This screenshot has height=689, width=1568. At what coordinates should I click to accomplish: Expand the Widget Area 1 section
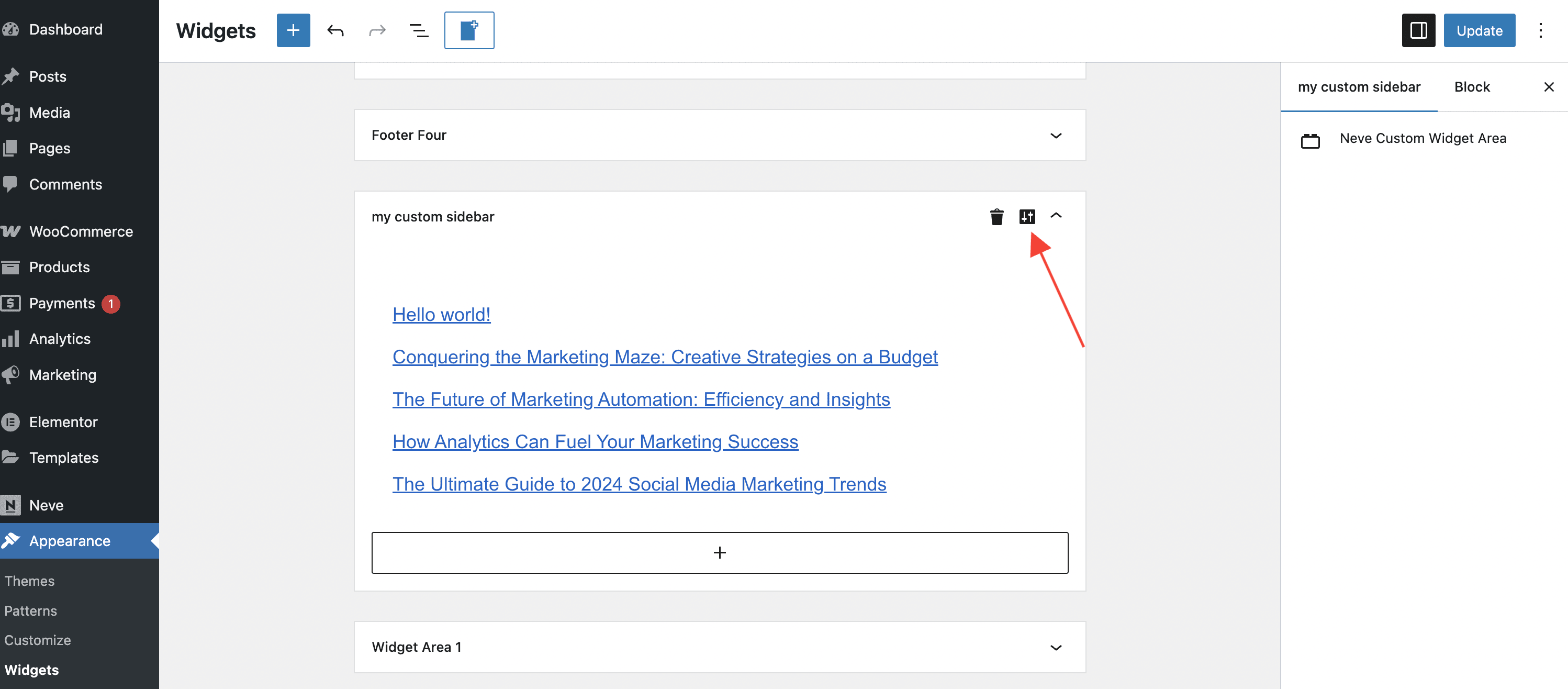coord(1056,648)
